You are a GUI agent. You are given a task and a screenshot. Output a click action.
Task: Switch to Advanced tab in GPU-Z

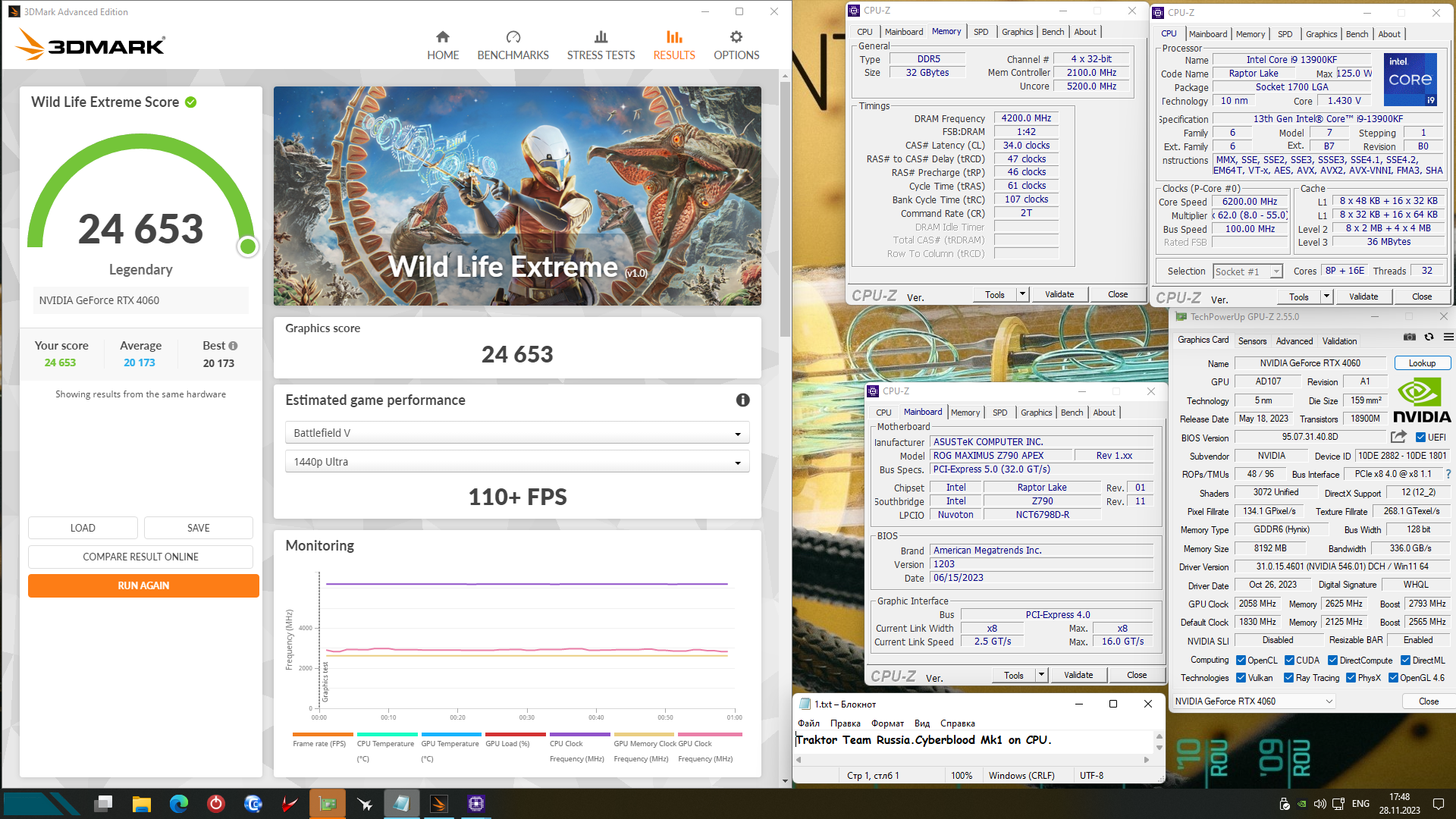coord(1294,341)
